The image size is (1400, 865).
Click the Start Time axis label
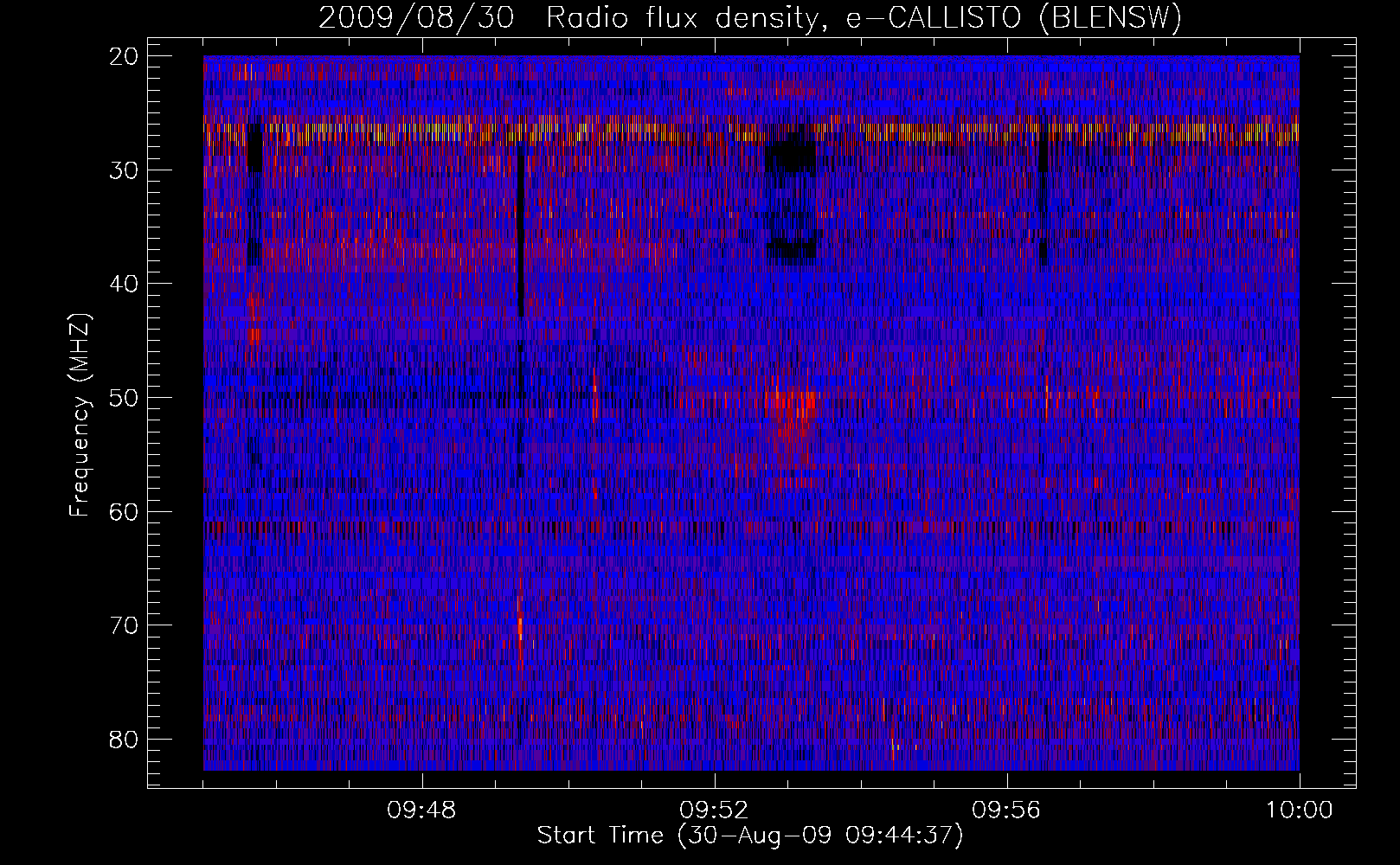click(x=749, y=836)
